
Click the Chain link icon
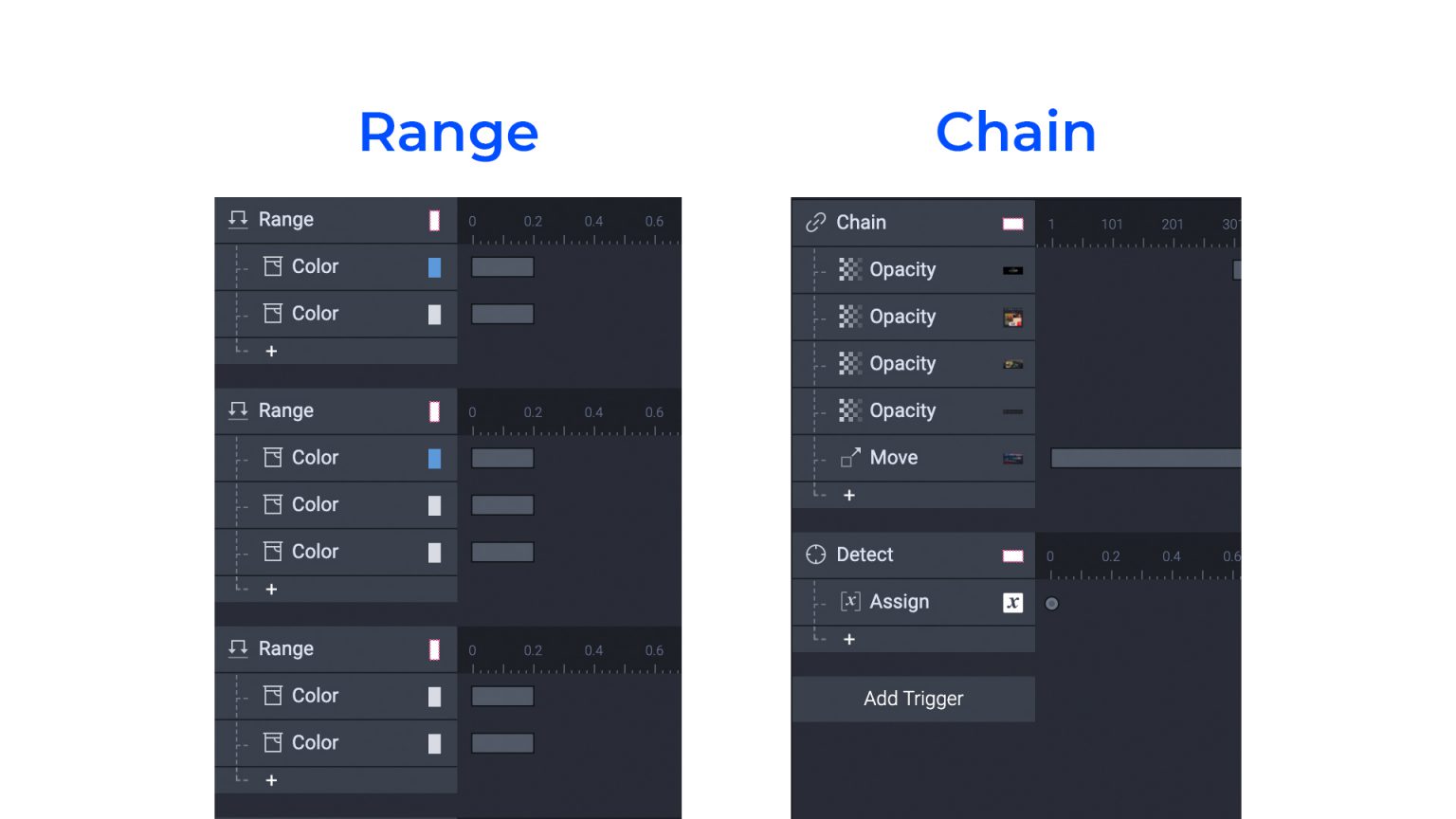pyautogui.click(x=815, y=223)
